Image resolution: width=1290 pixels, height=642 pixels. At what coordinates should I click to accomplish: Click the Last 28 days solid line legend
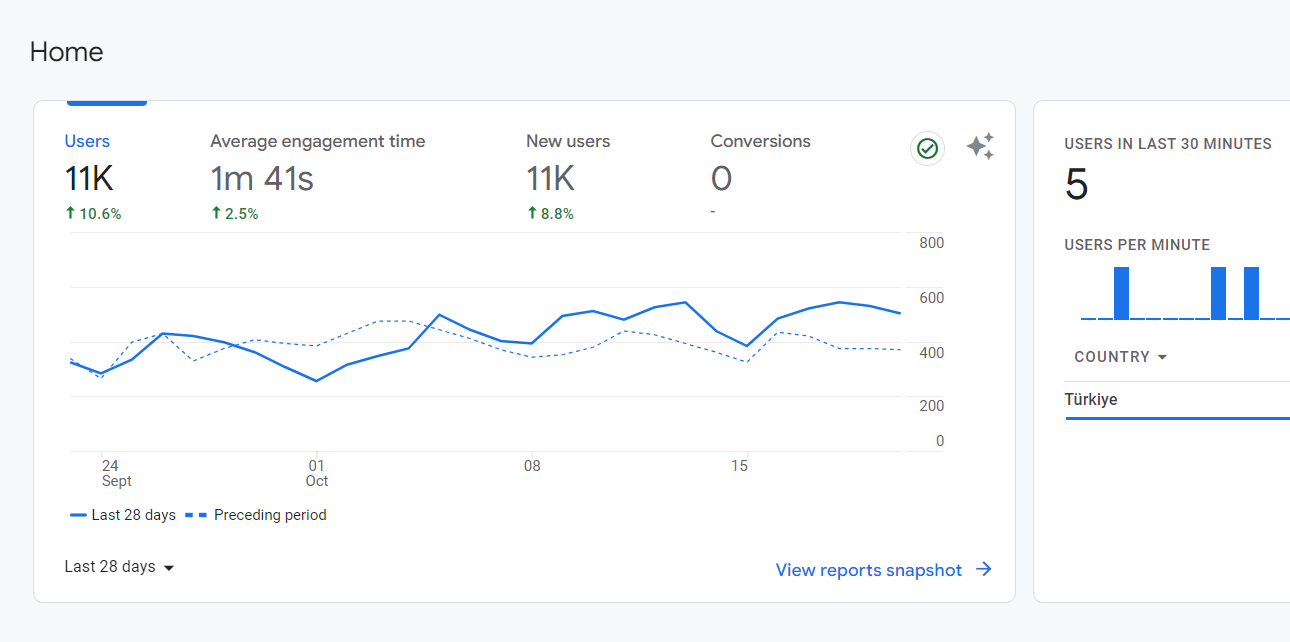[x=123, y=515]
